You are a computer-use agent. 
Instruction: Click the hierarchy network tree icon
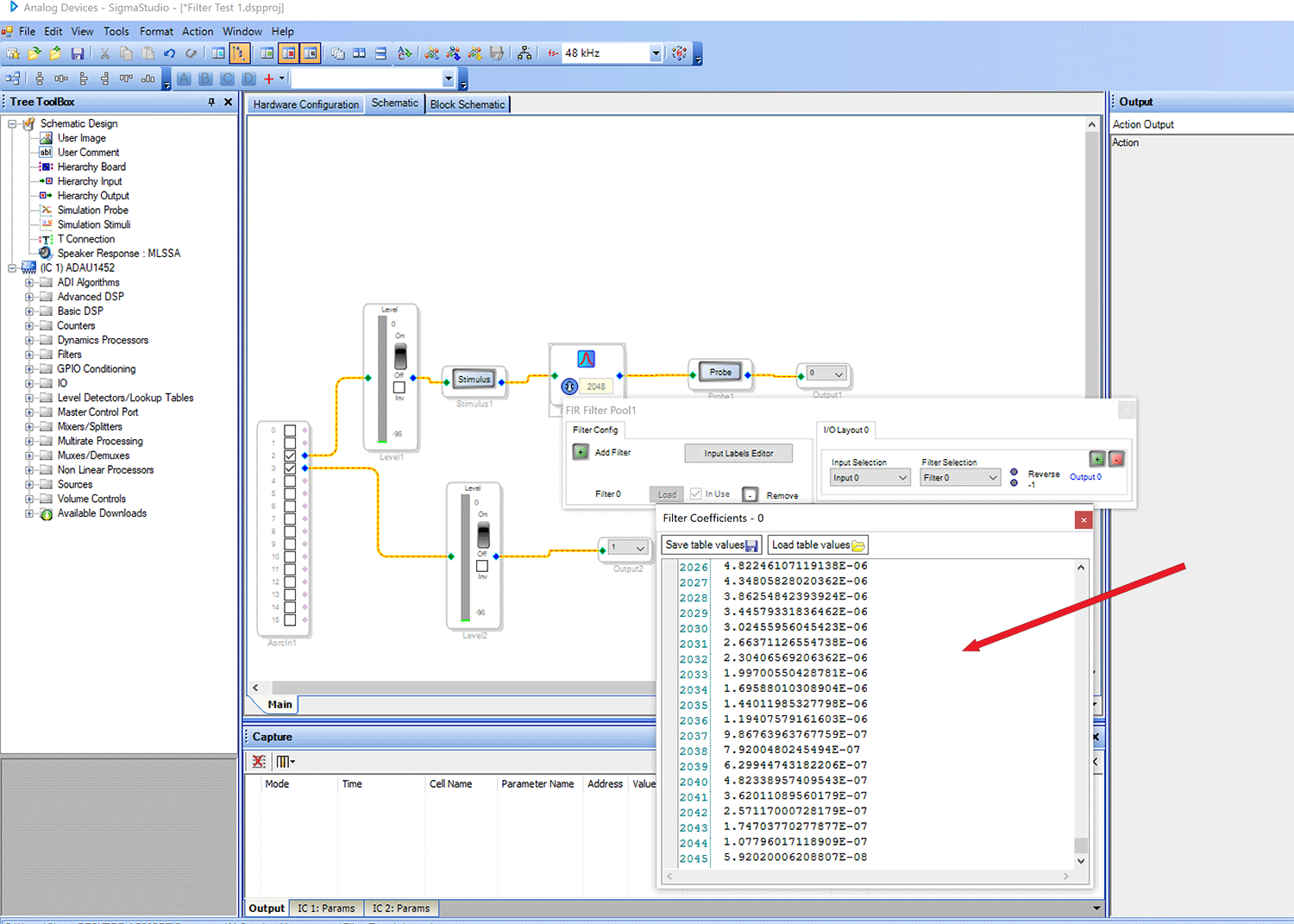click(x=525, y=53)
